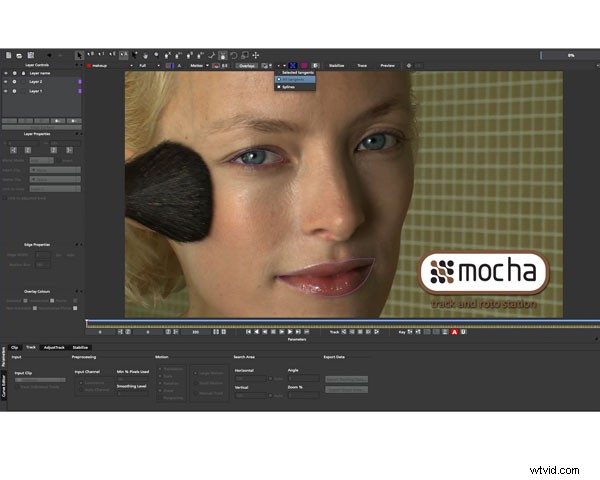Viewport: 600px width, 480px height.
Task: Select Layer 1 in the layer list
Action: [x=40, y=91]
